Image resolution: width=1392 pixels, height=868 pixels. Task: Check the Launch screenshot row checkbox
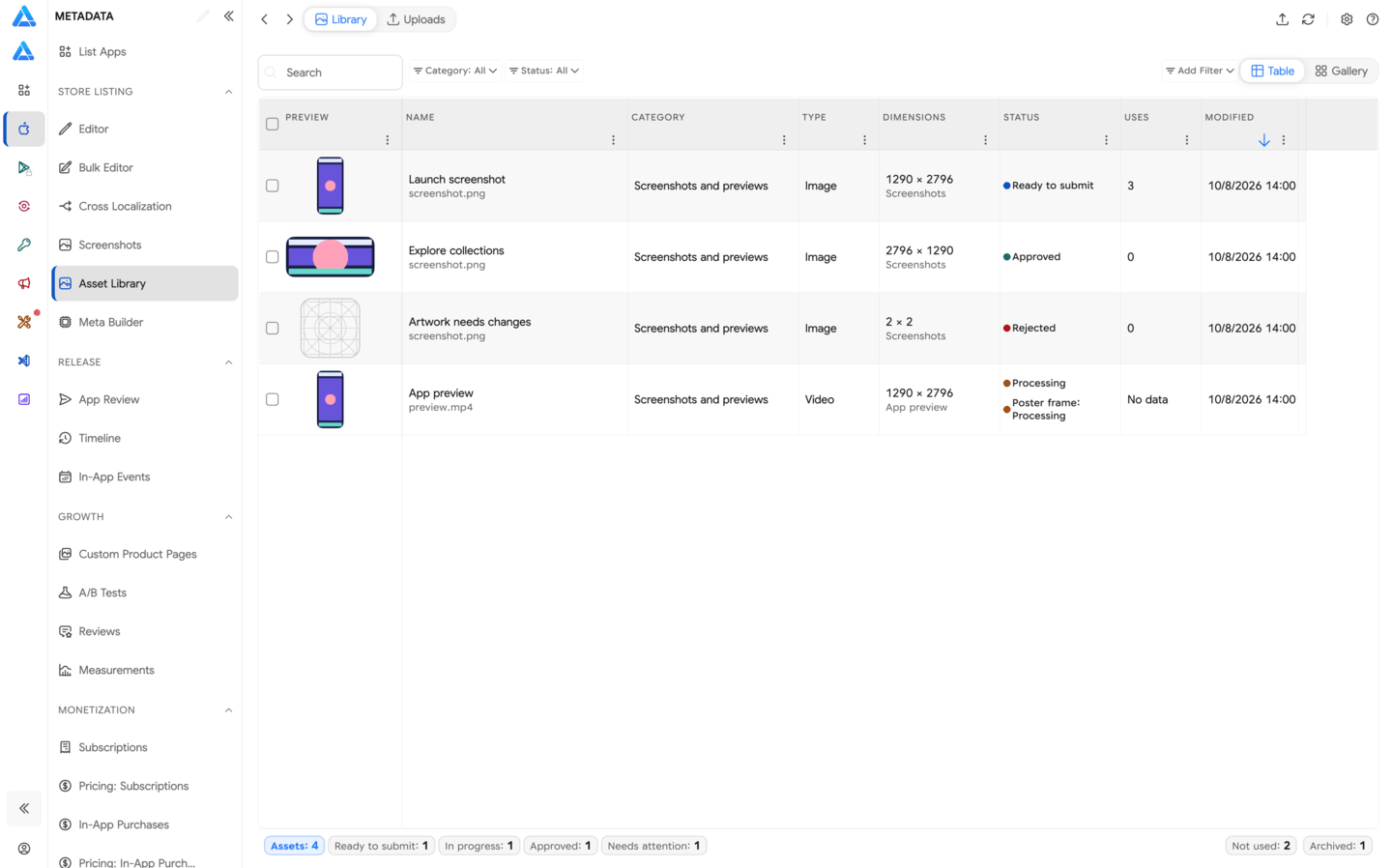(x=273, y=186)
